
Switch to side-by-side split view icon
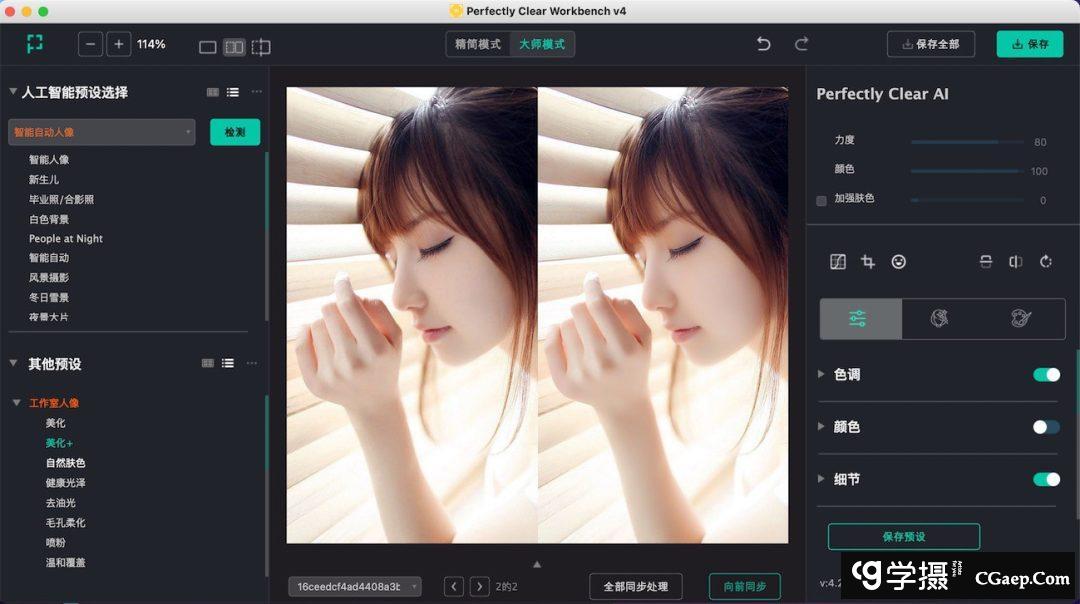point(234,47)
